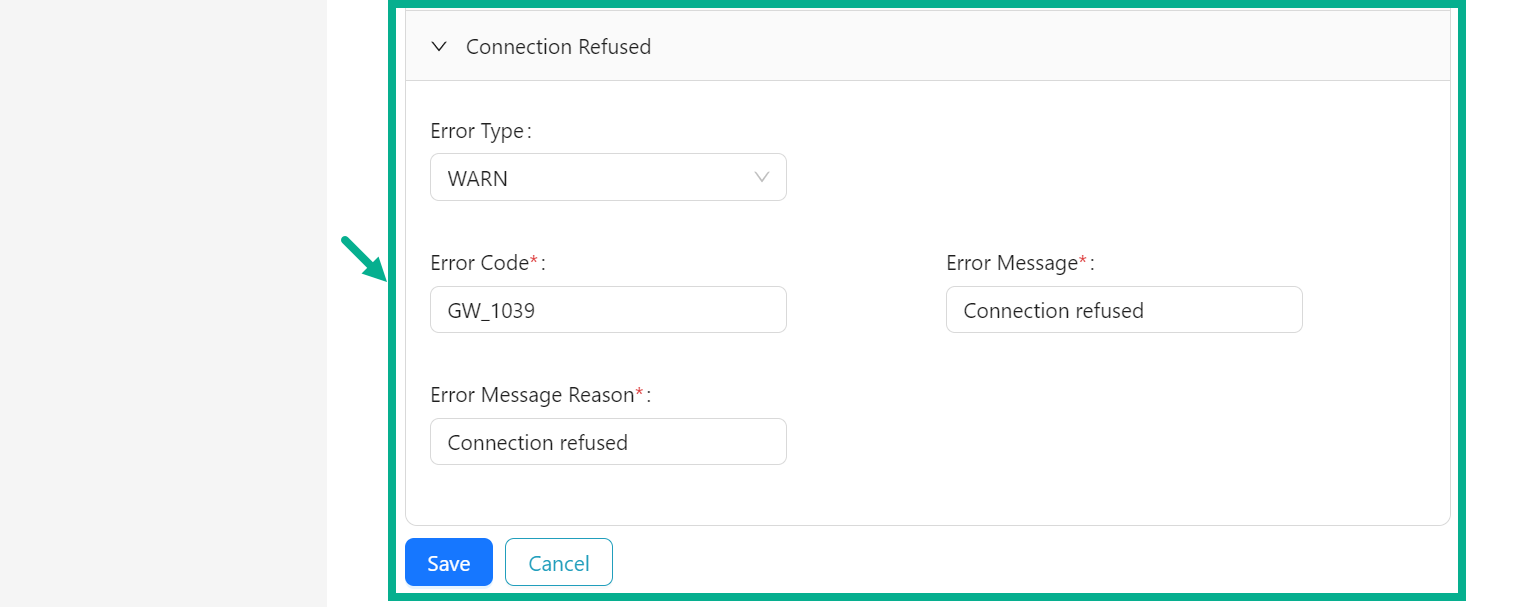Click the Error Type label
Viewport: 1527px width, 607px height.
[x=478, y=131]
